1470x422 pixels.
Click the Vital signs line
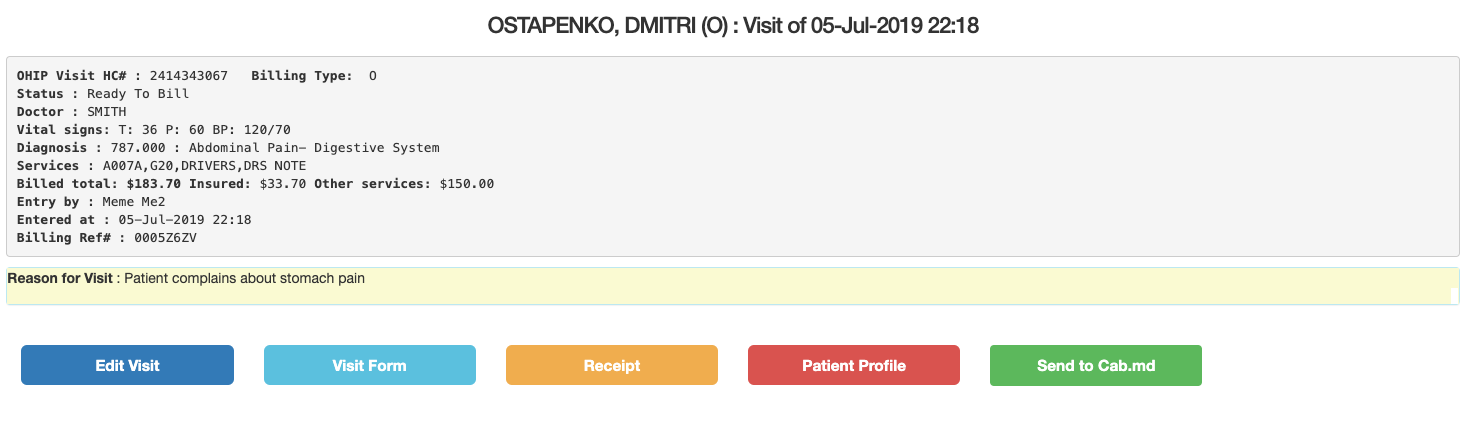154,130
